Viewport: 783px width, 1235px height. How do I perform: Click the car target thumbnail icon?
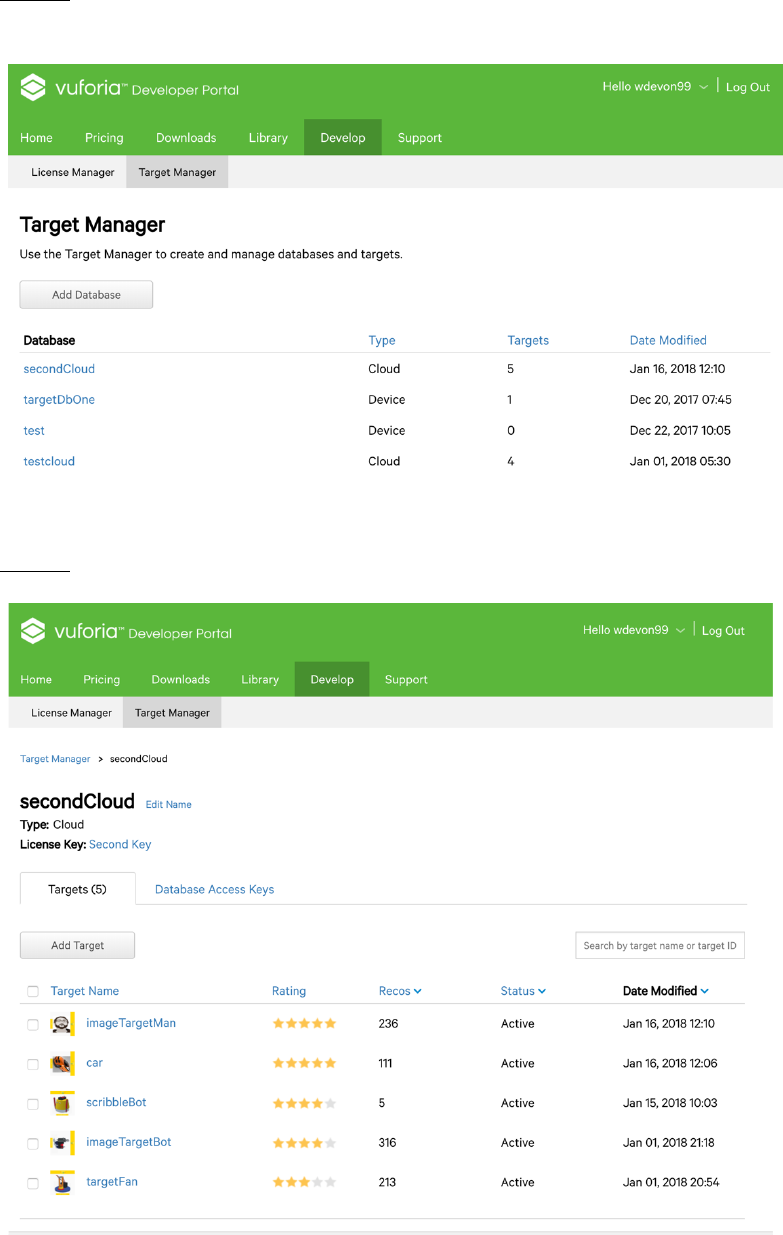pyautogui.click(x=62, y=1064)
